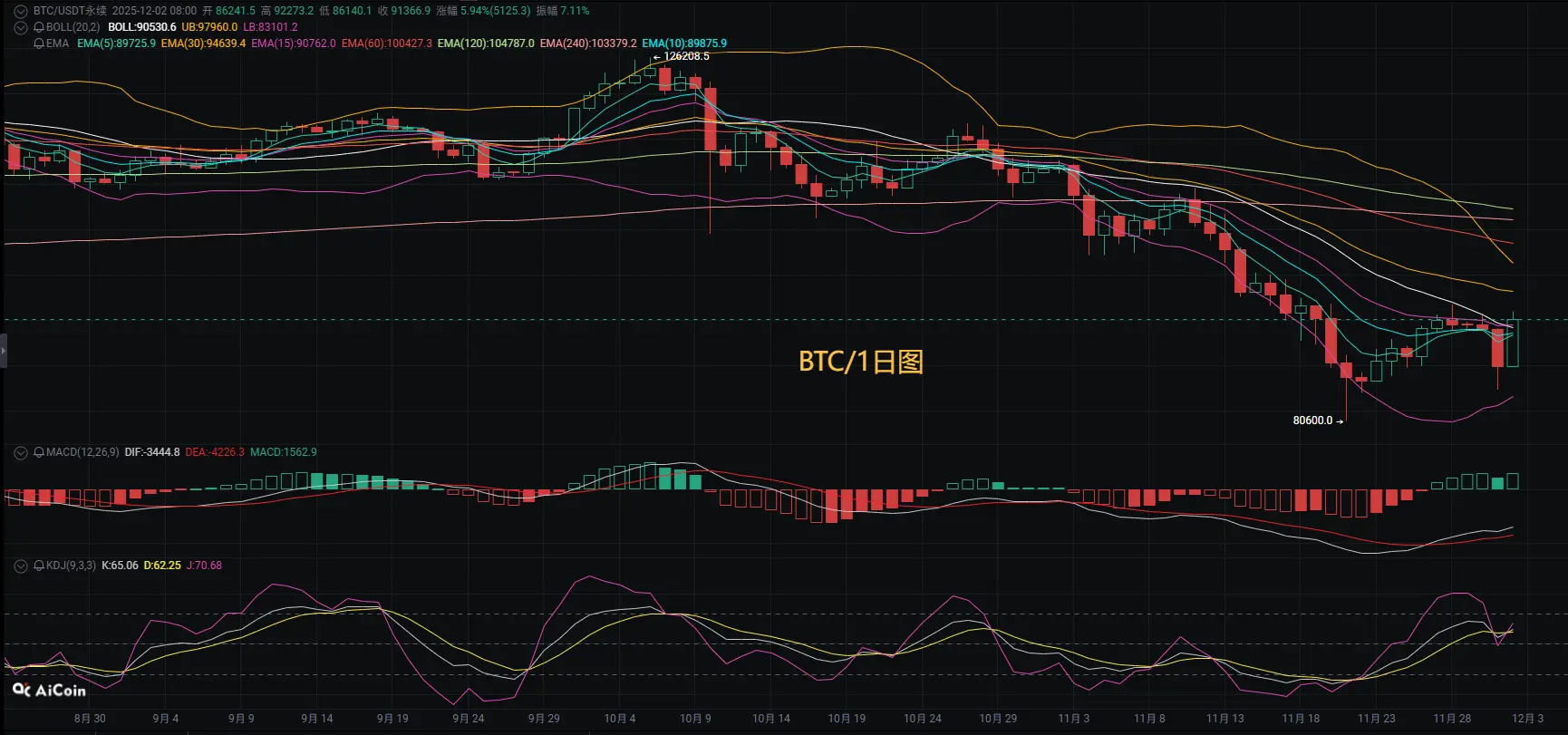This screenshot has width=1568, height=735.
Task: Click the 9月 14 date label
Action: (x=317, y=719)
